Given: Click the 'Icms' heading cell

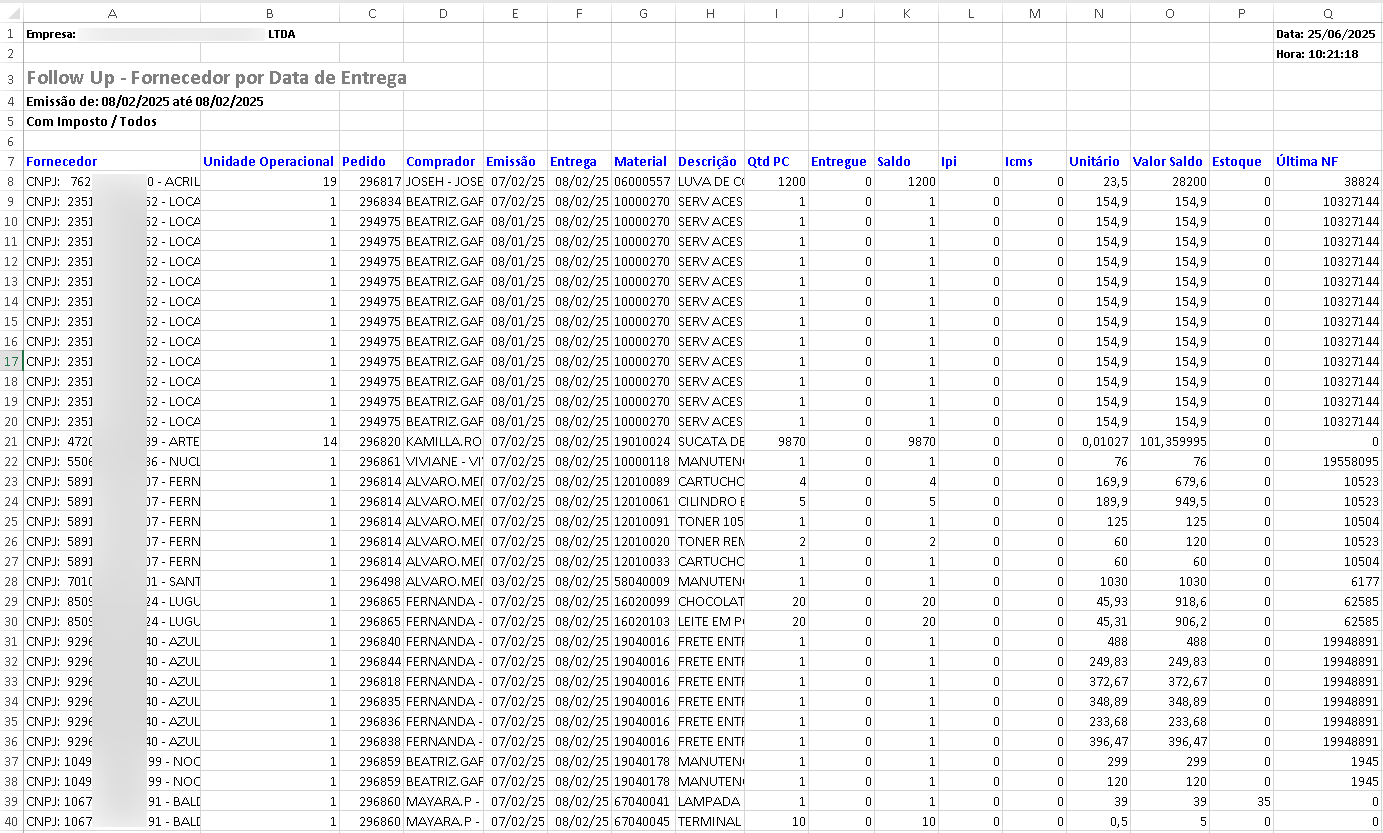Looking at the screenshot, I should (1034, 161).
